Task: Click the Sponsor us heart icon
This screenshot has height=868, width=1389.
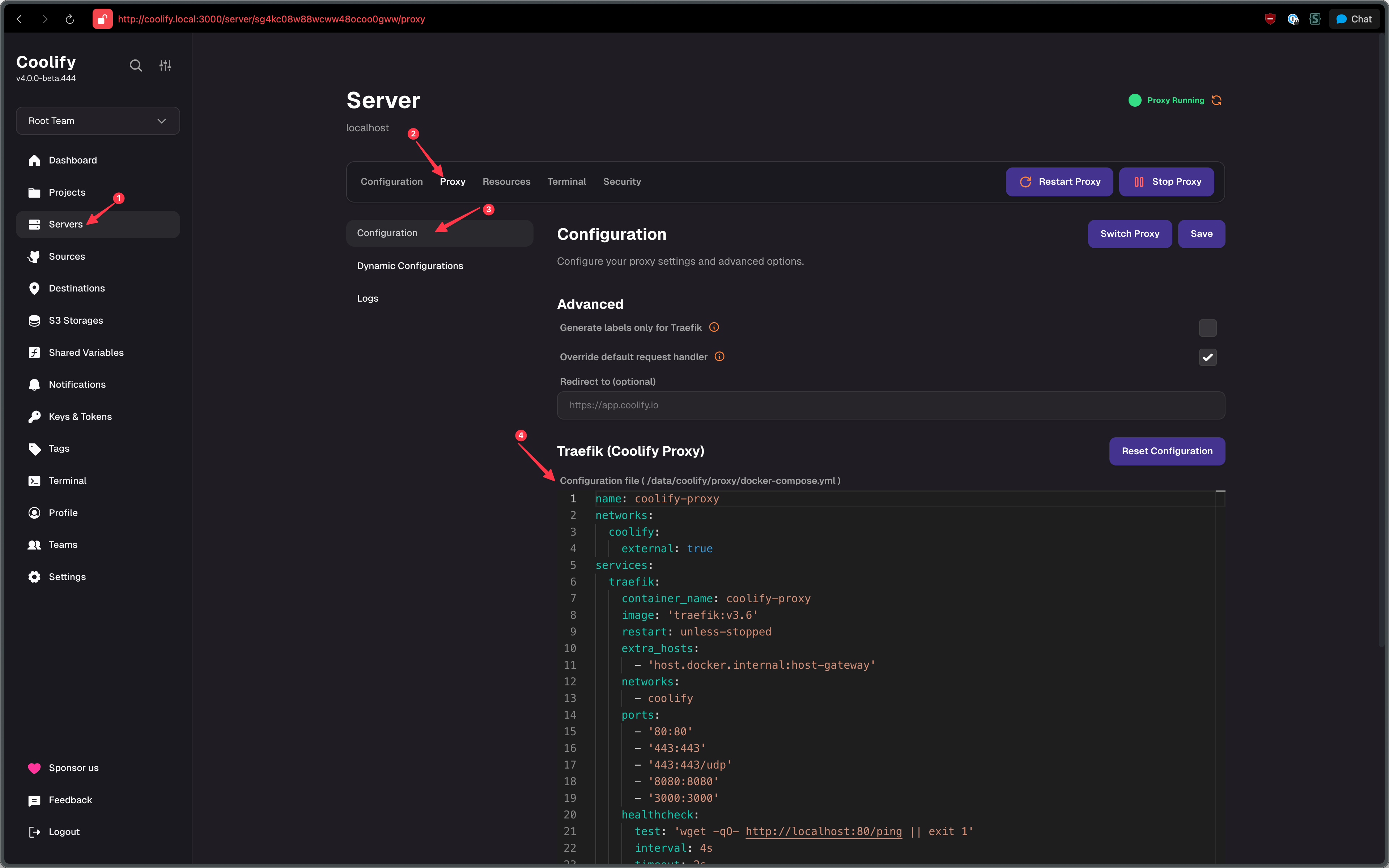Action: (34, 767)
